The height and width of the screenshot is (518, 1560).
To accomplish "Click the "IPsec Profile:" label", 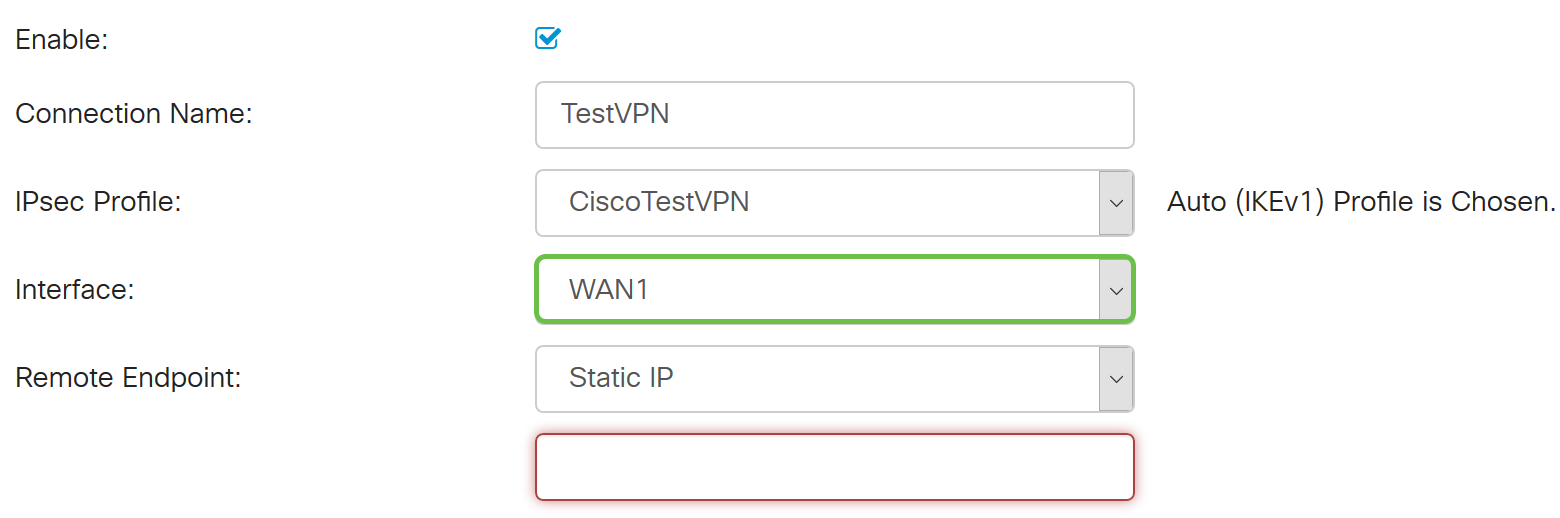I will click(x=98, y=202).
